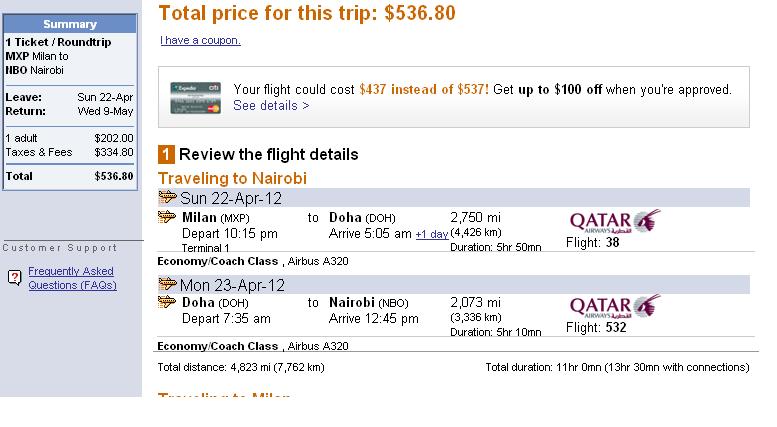
Task: Select the Sun 22-Apr-12 date bar
Action: tap(453, 198)
